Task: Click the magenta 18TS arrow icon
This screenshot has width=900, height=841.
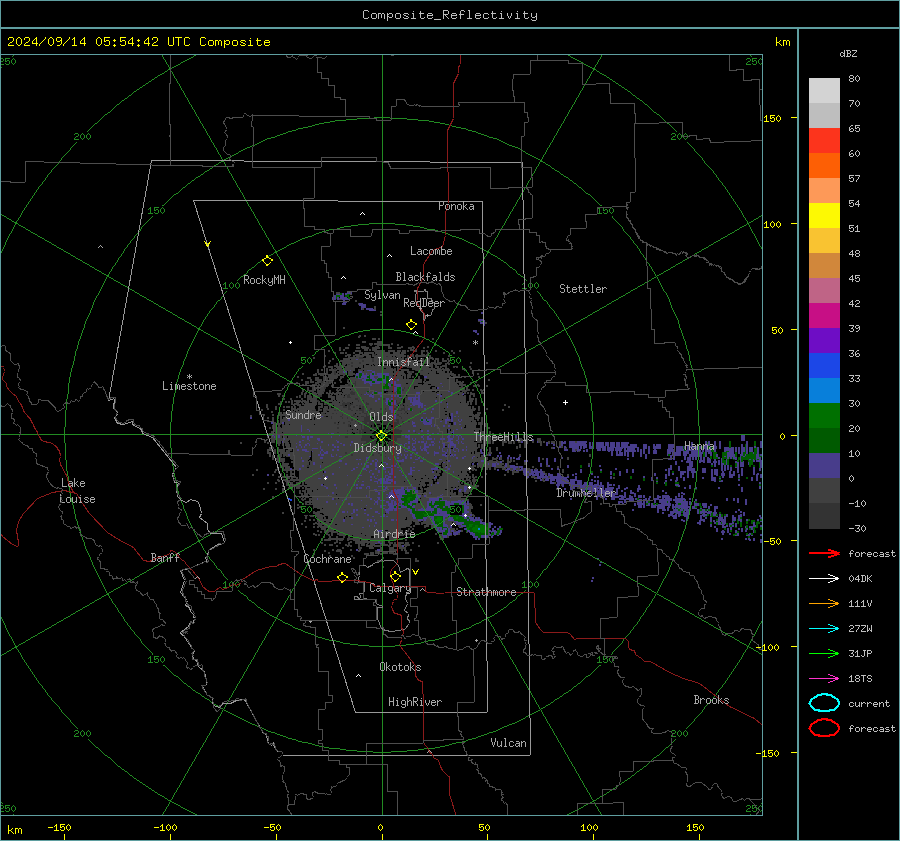Action: coord(824,679)
